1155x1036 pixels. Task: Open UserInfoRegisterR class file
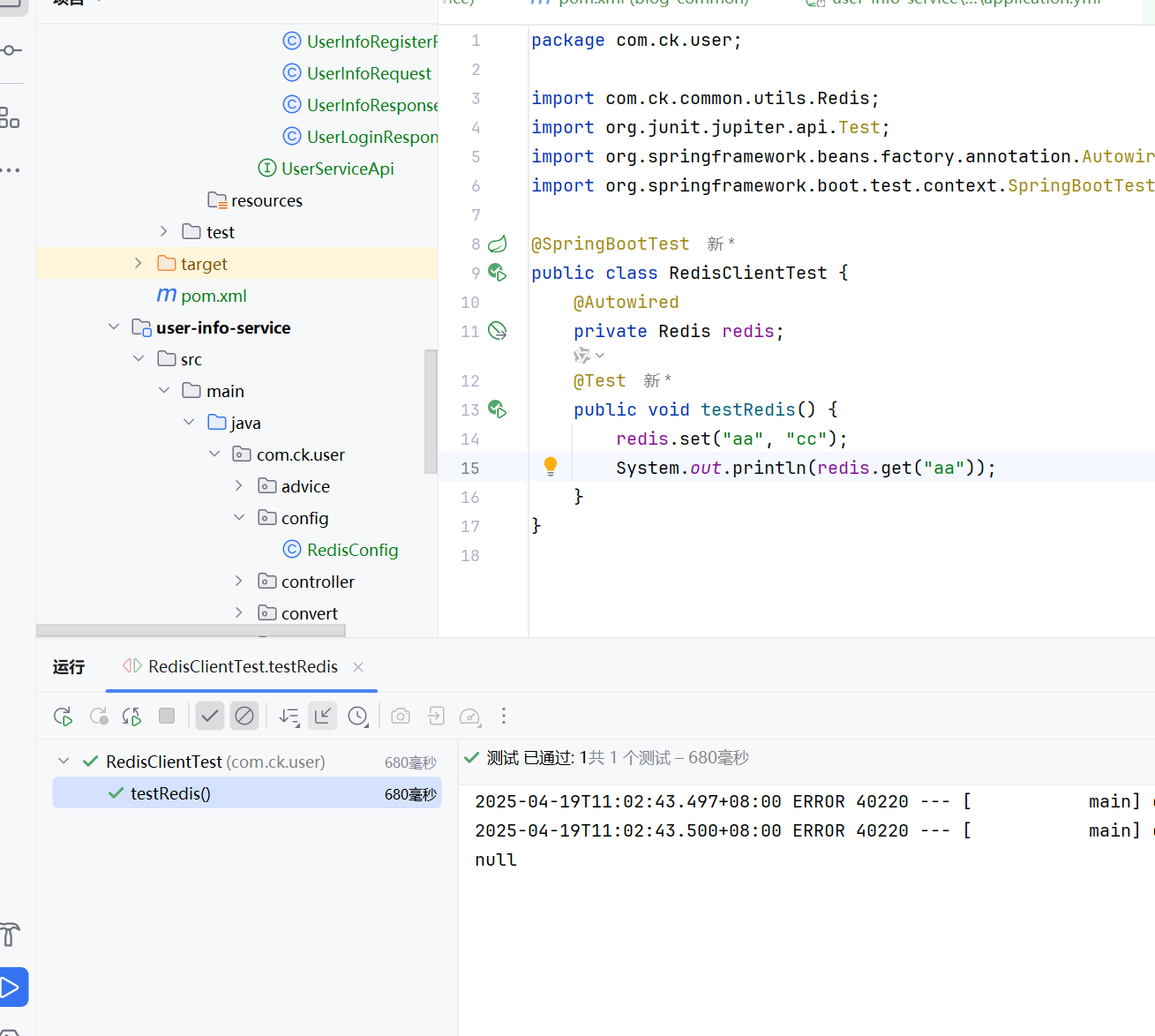tap(360, 41)
